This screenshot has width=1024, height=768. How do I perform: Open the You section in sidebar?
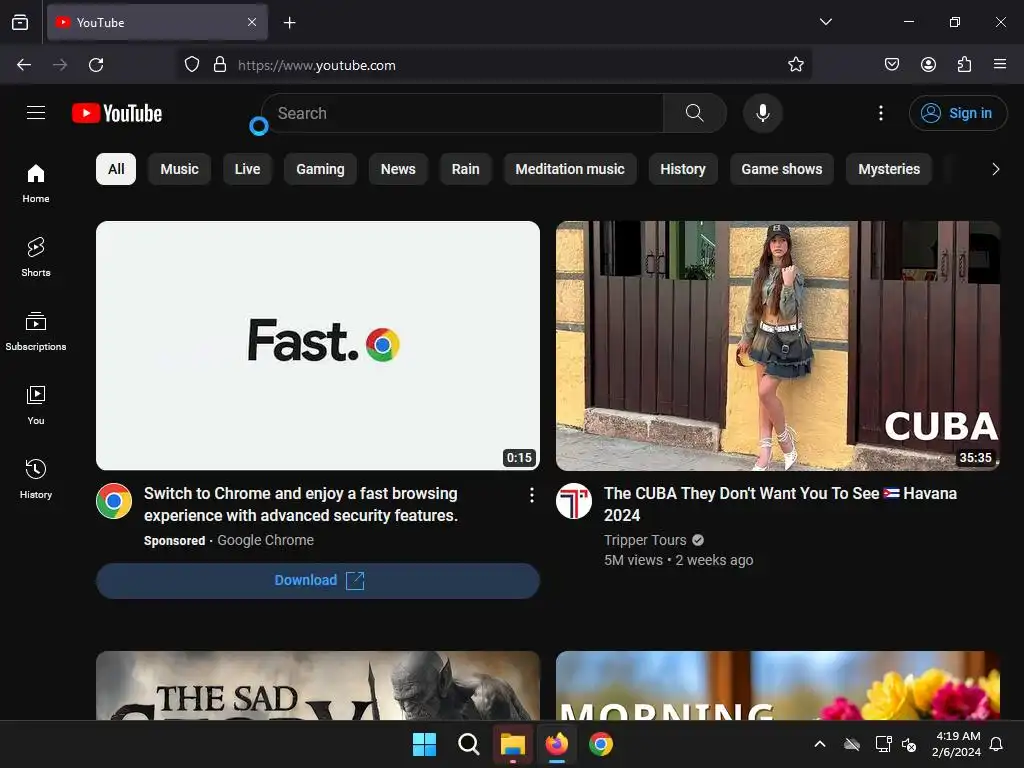point(36,405)
